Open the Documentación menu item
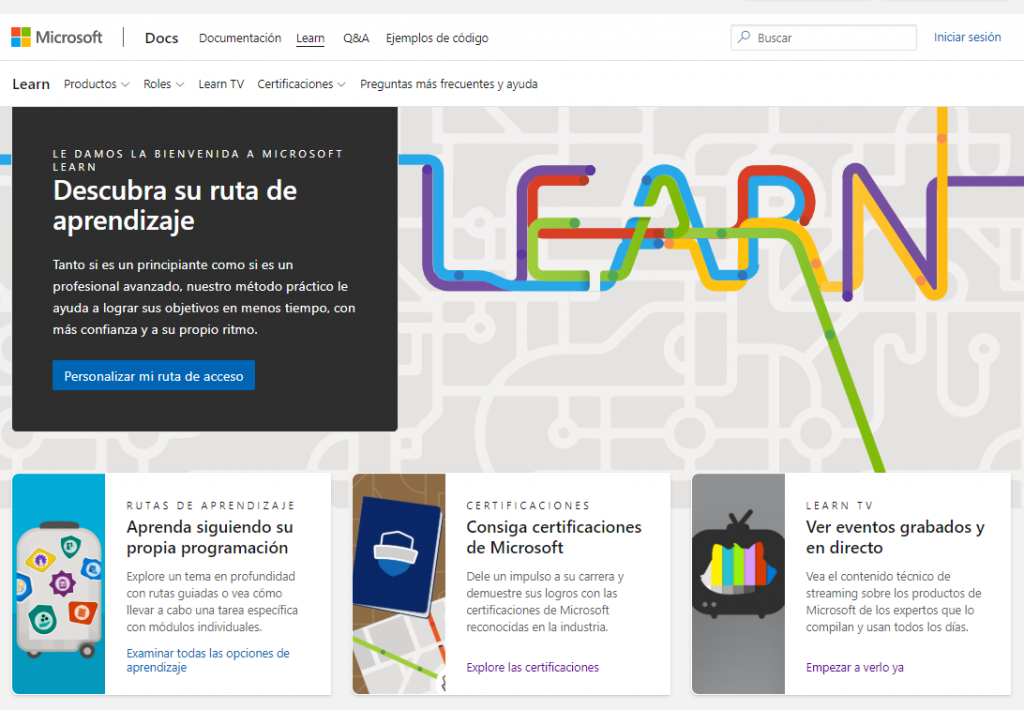 click(x=239, y=38)
